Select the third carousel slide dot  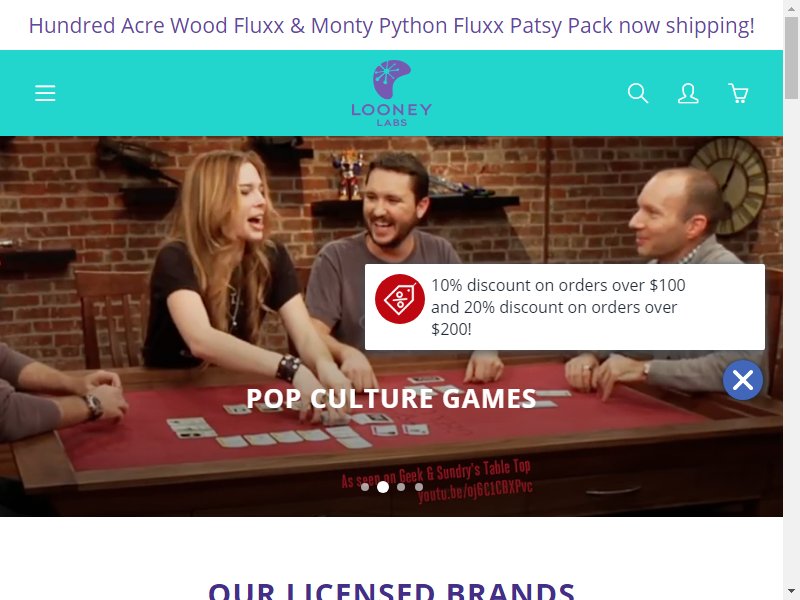(x=401, y=487)
